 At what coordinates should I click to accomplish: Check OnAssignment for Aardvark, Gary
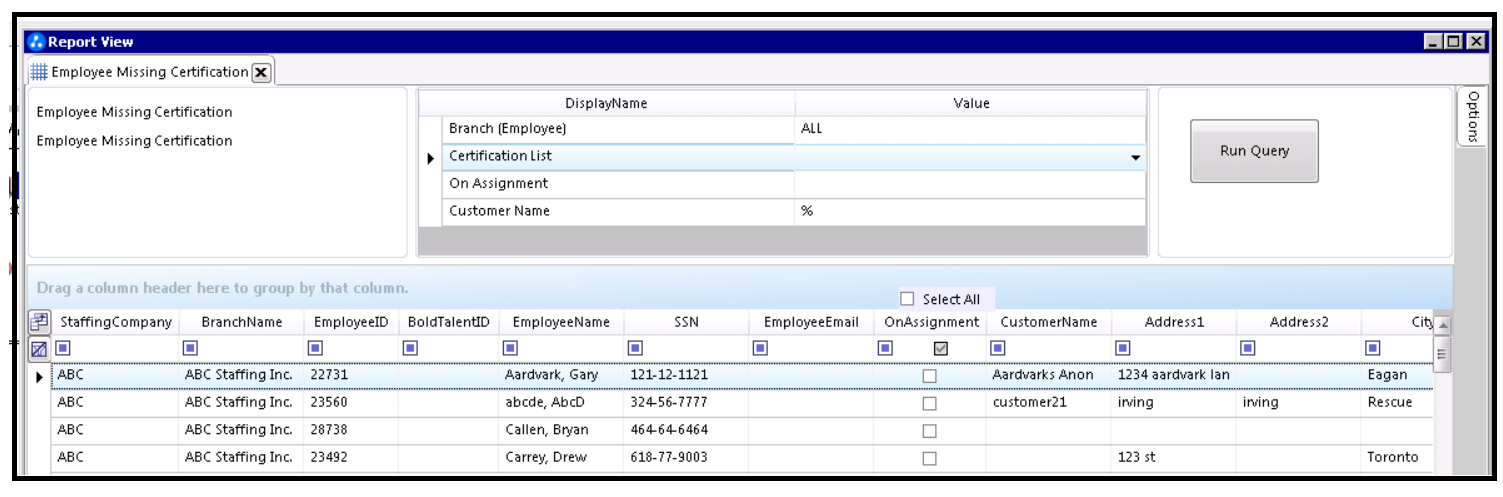(930, 376)
